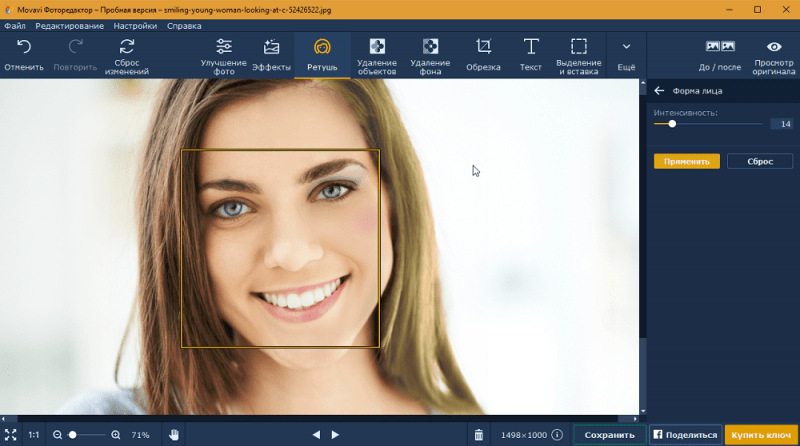Viewport: 800px width, 446px height.
Task: Choose the Crop (Обрезка) tool
Action: point(483,47)
